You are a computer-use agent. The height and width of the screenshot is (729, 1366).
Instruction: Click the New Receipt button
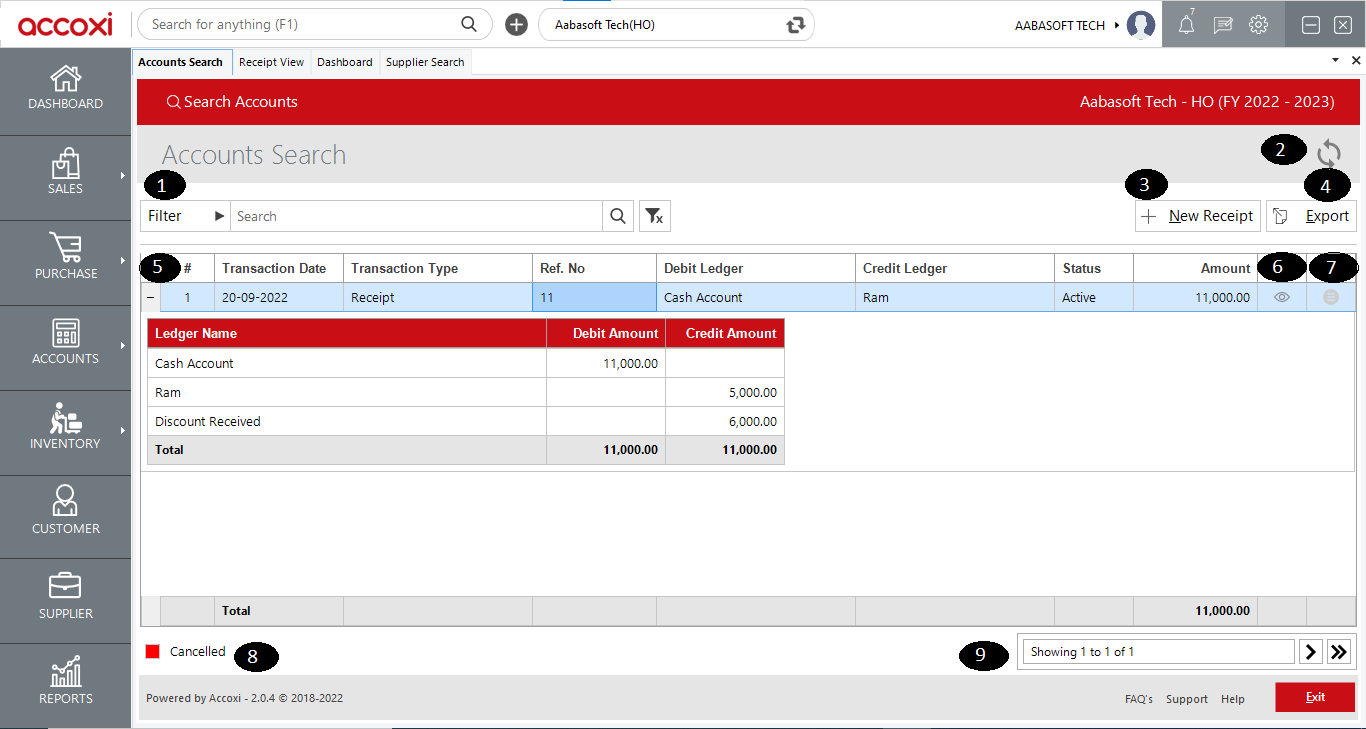1198,216
